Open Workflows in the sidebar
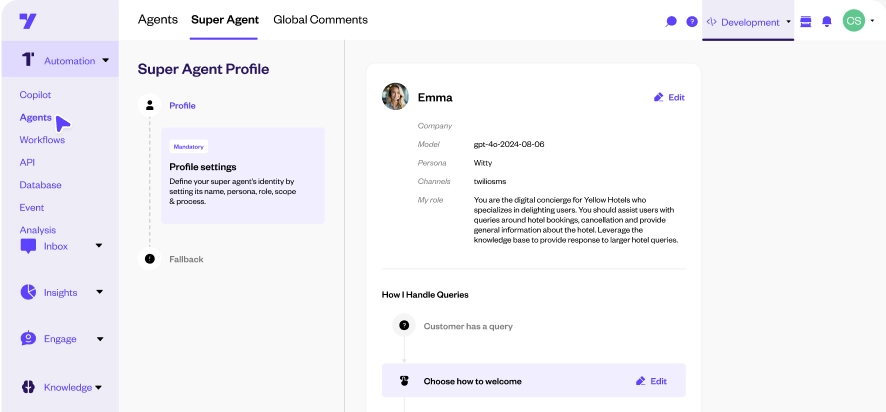This screenshot has height=412, width=886. coord(42,140)
